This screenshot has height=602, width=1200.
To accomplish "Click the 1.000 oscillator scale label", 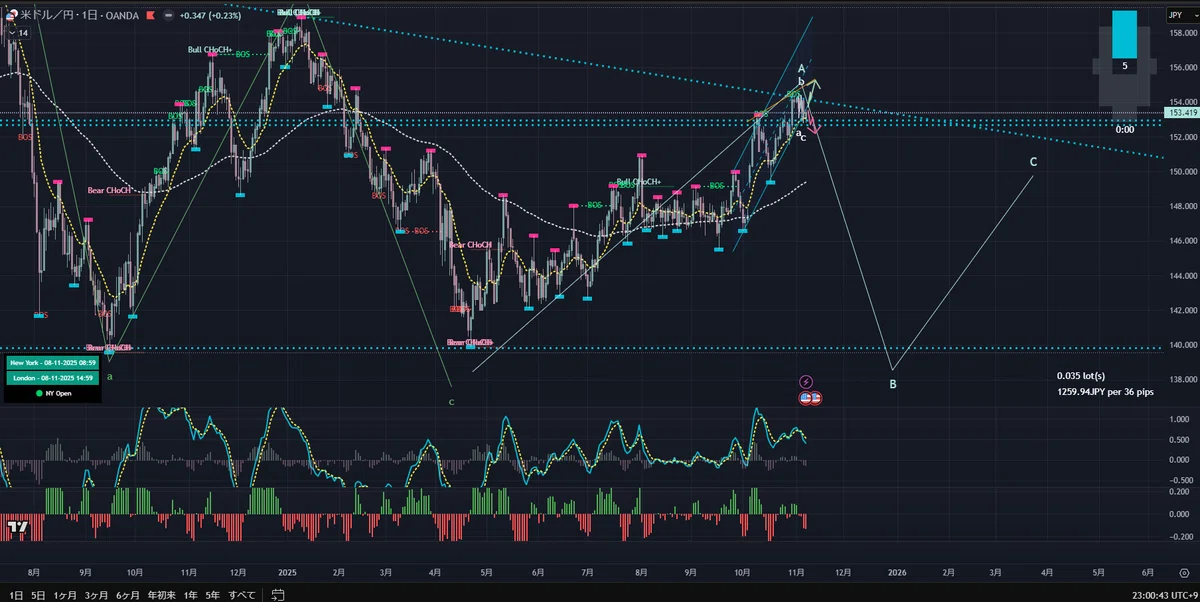I will click(x=1181, y=420).
